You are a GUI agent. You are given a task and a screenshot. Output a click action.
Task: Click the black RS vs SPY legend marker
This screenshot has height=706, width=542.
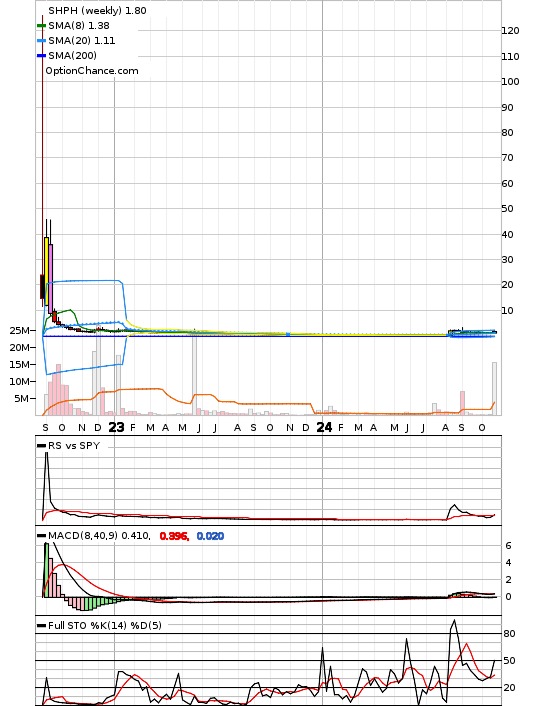point(41,446)
